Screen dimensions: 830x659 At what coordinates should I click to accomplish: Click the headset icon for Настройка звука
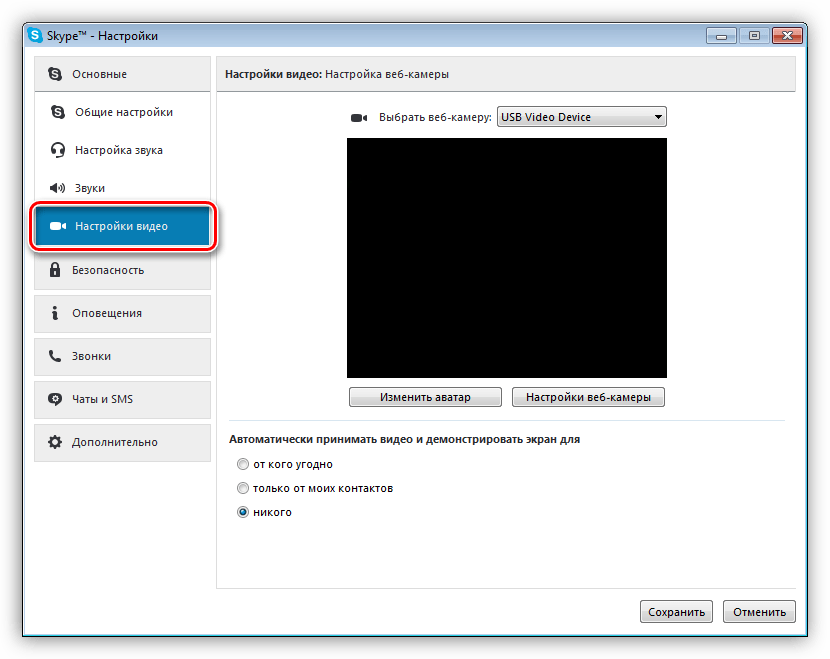coord(57,150)
